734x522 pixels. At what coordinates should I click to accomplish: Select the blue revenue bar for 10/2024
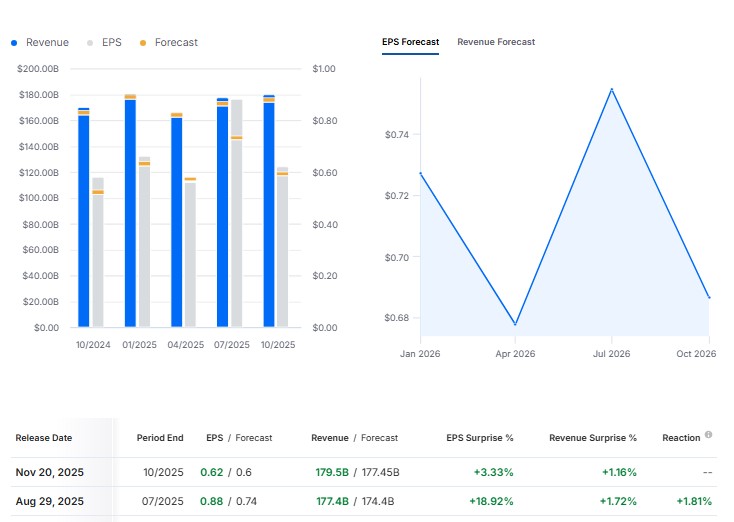[84, 220]
